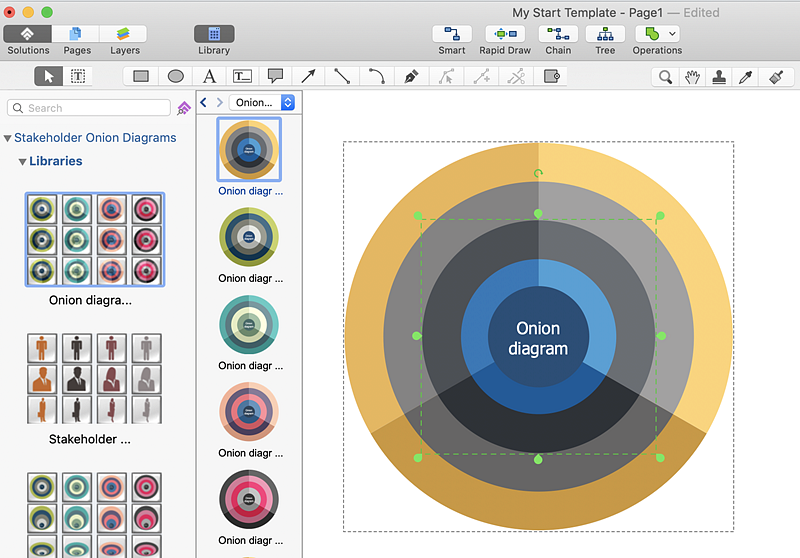Click the Zoom magnifier tool
The width and height of the screenshot is (800, 558).
(666, 76)
